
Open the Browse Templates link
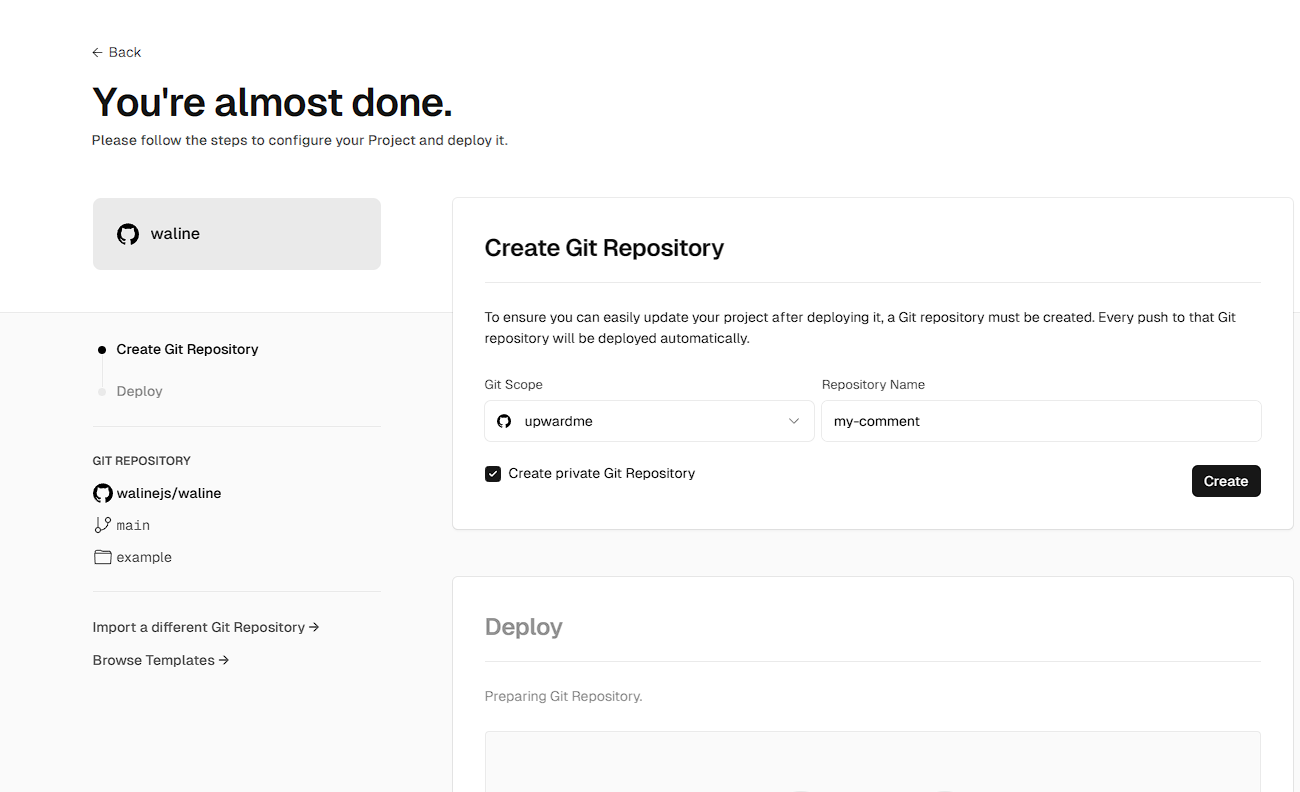coord(161,660)
